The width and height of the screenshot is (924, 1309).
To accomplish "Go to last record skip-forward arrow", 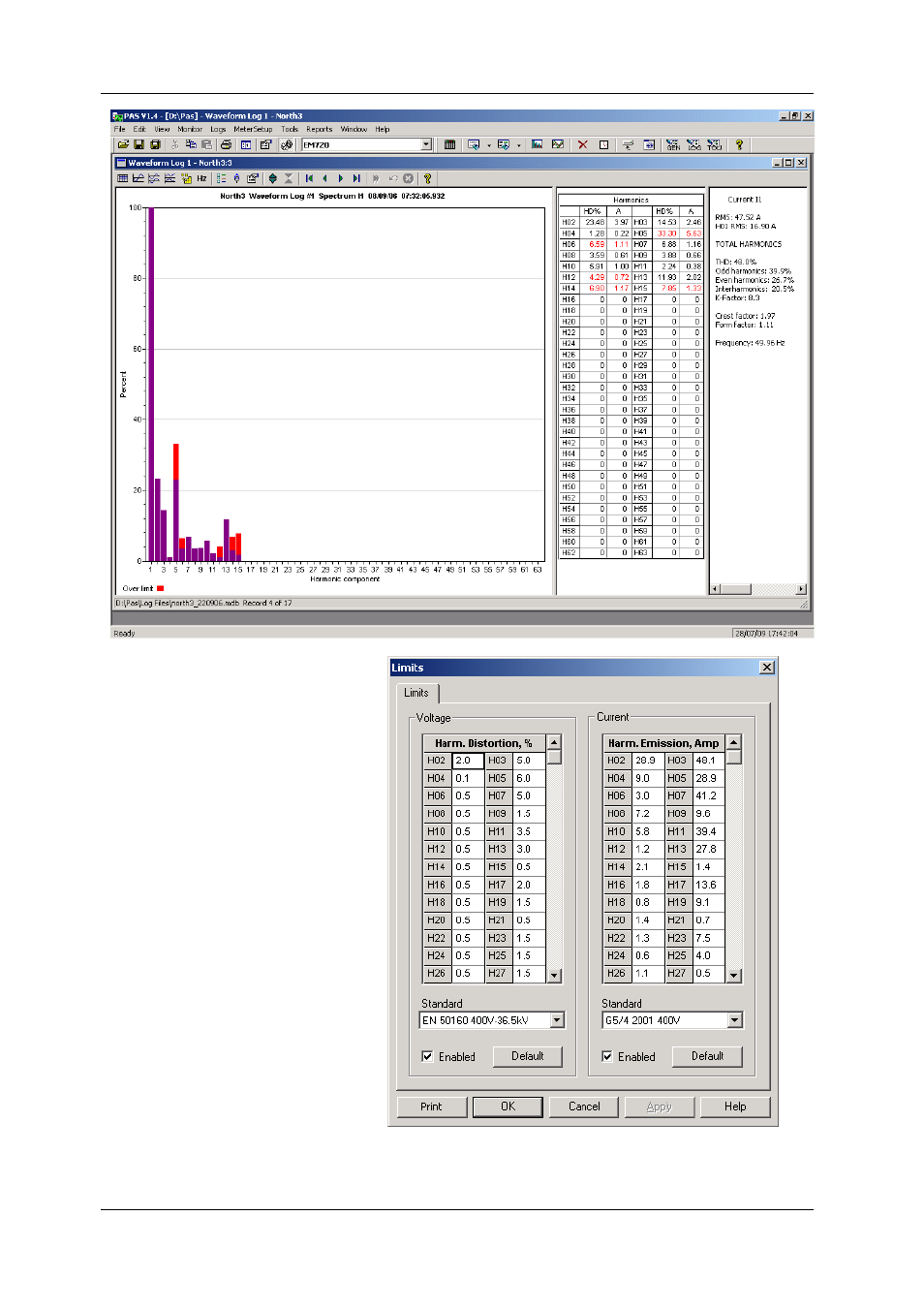I will pyautogui.click(x=356, y=178).
